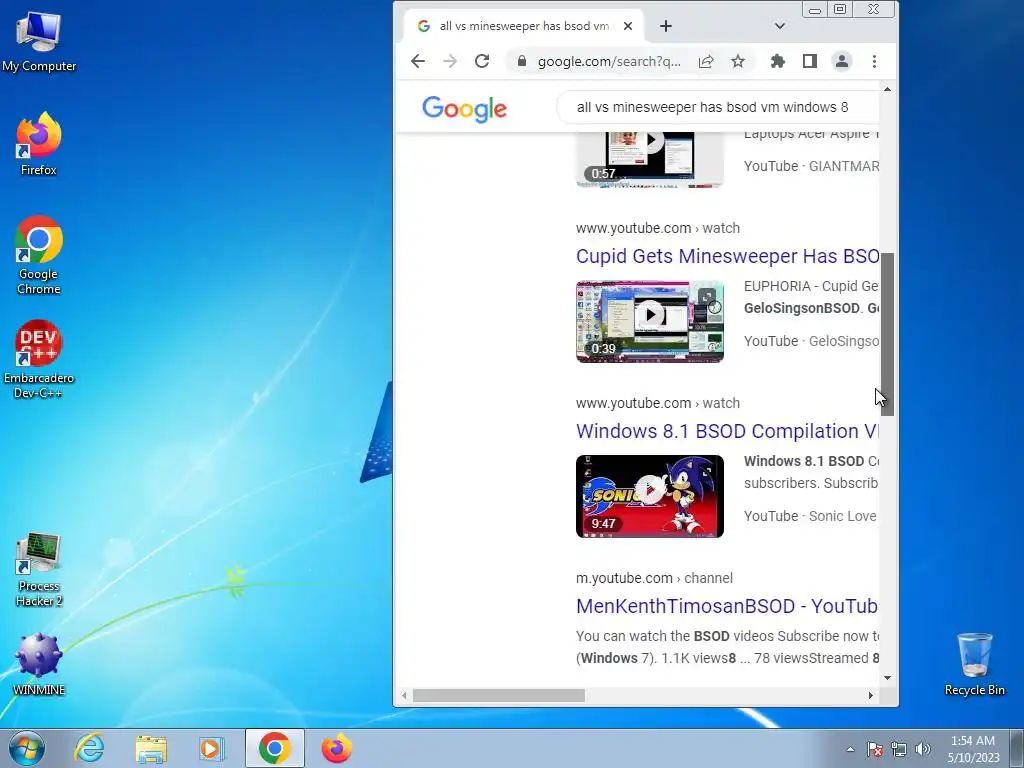This screenshot has height=768, width=1024.
Task: Open Firefox from the taskbar
Action: point(337,748)
